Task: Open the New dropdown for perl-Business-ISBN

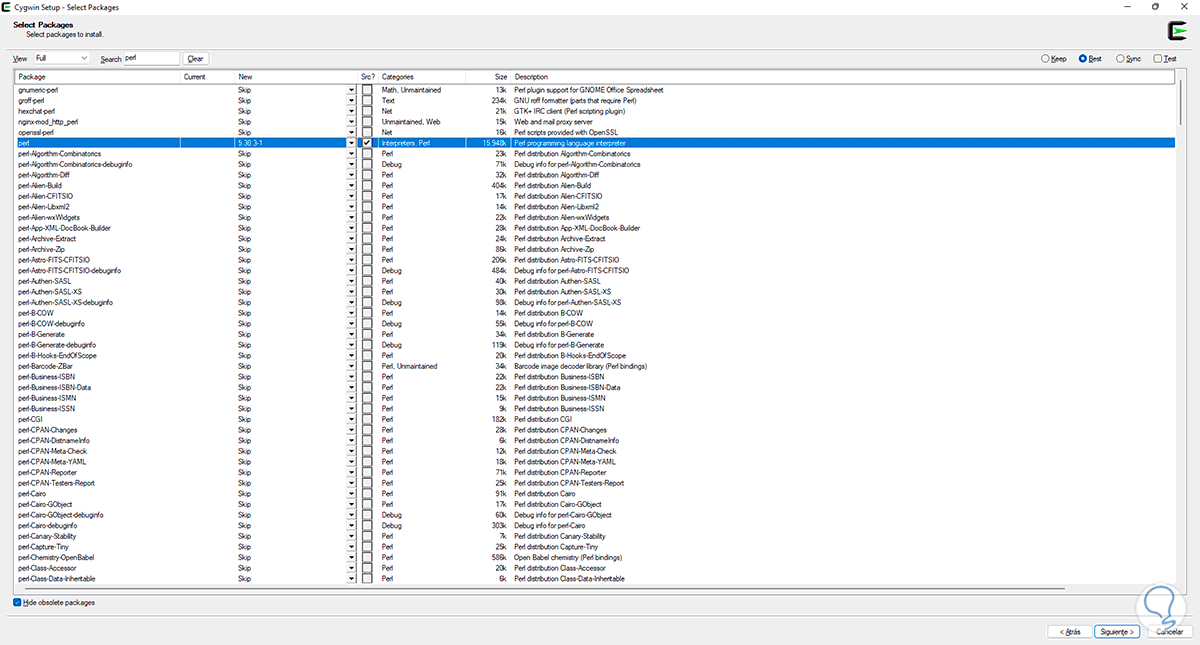Action: [x=351, y=377]
